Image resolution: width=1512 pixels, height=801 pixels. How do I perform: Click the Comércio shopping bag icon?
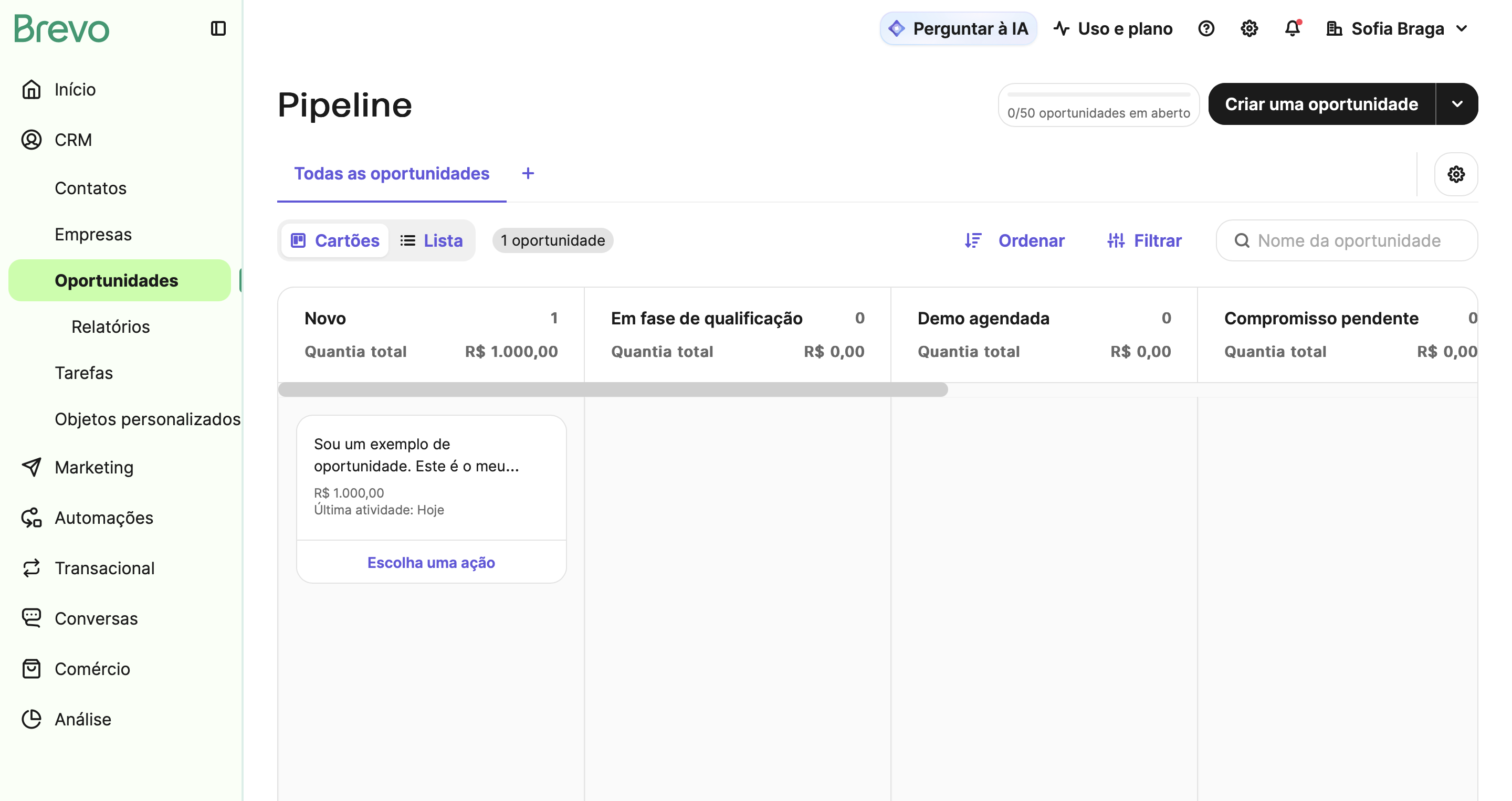click(31, 669)
